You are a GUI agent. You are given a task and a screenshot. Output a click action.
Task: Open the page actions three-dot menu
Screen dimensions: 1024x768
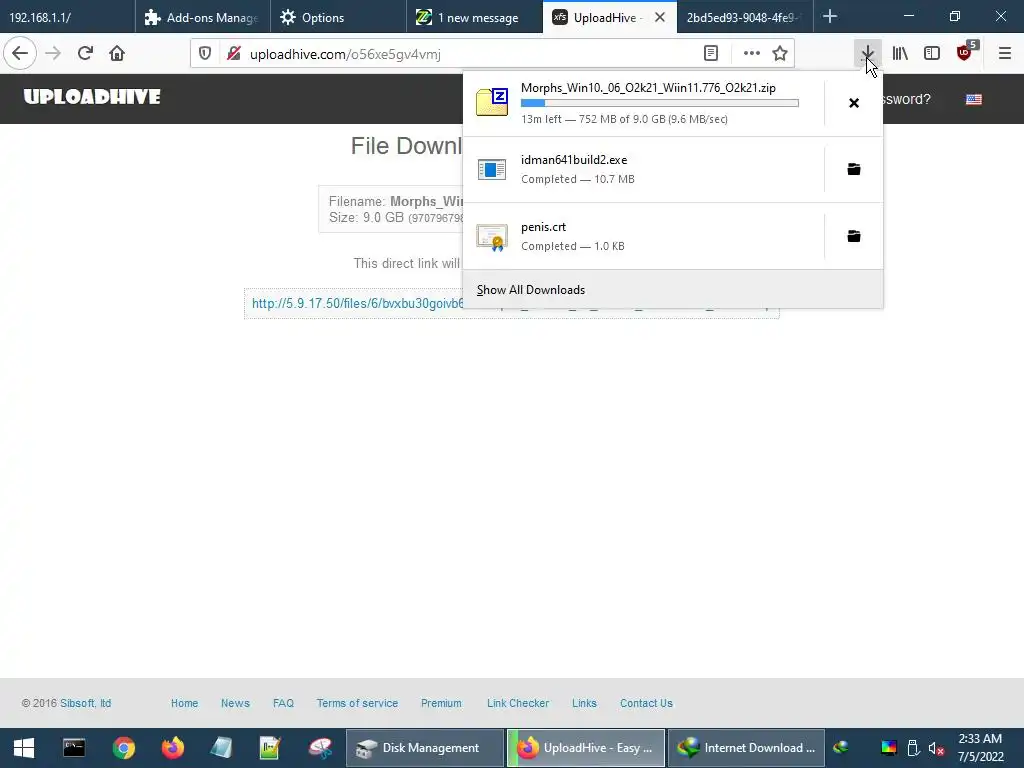click(752, 54)
